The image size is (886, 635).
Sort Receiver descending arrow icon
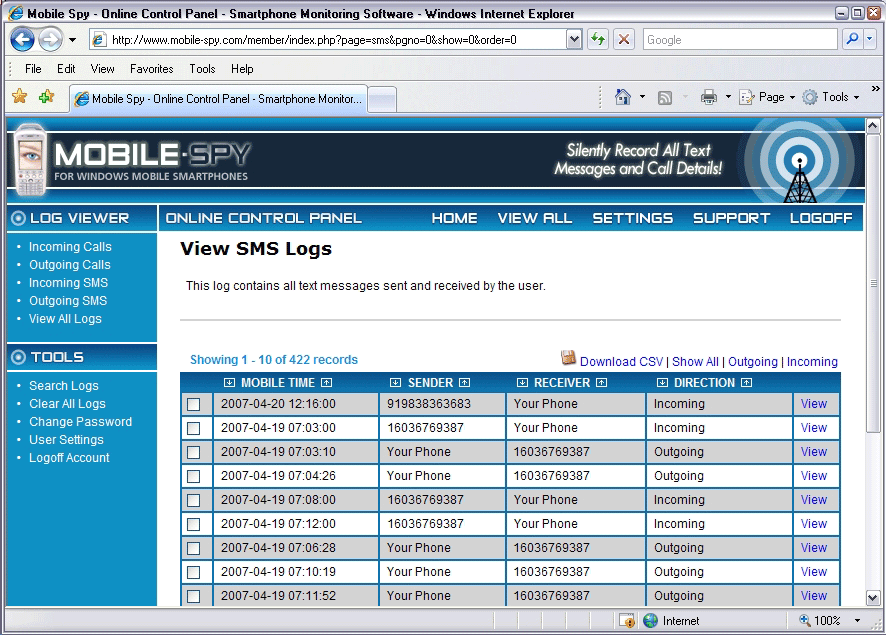coord(522,383)
